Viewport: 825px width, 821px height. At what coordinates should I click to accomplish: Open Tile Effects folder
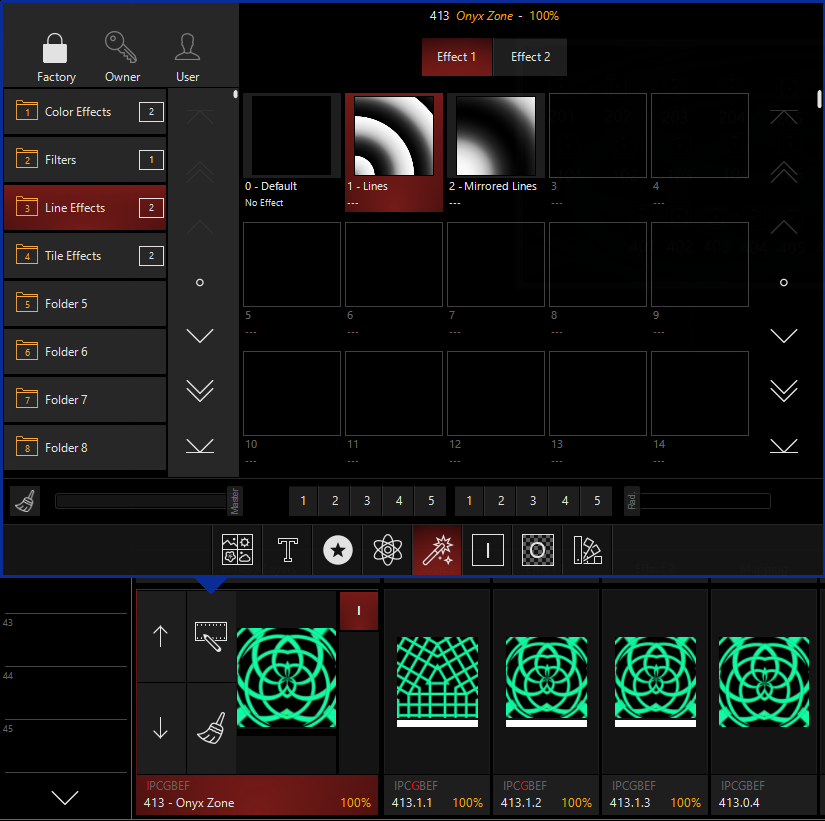85,255
